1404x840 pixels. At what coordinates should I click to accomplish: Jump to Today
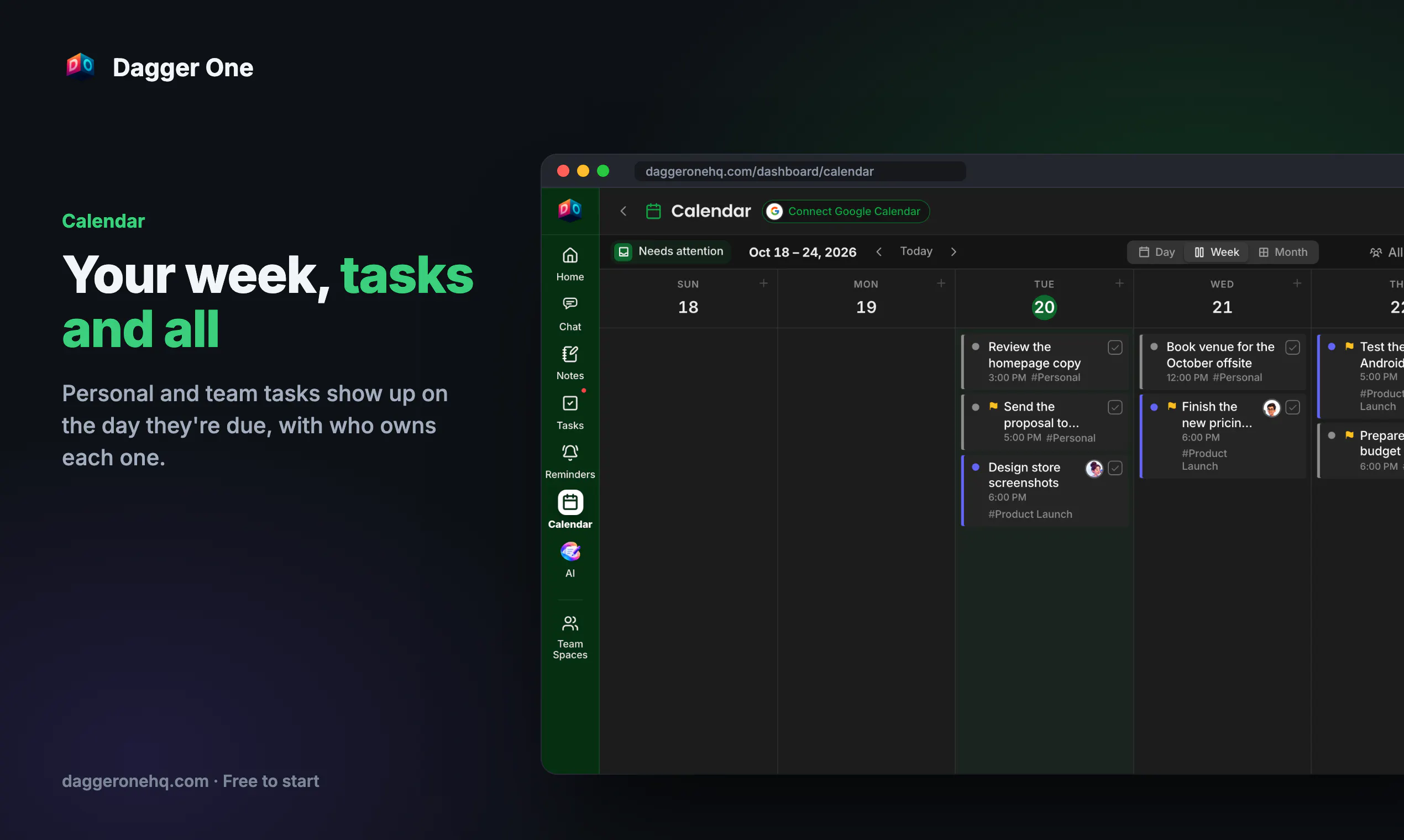click(x=916, y=251)
